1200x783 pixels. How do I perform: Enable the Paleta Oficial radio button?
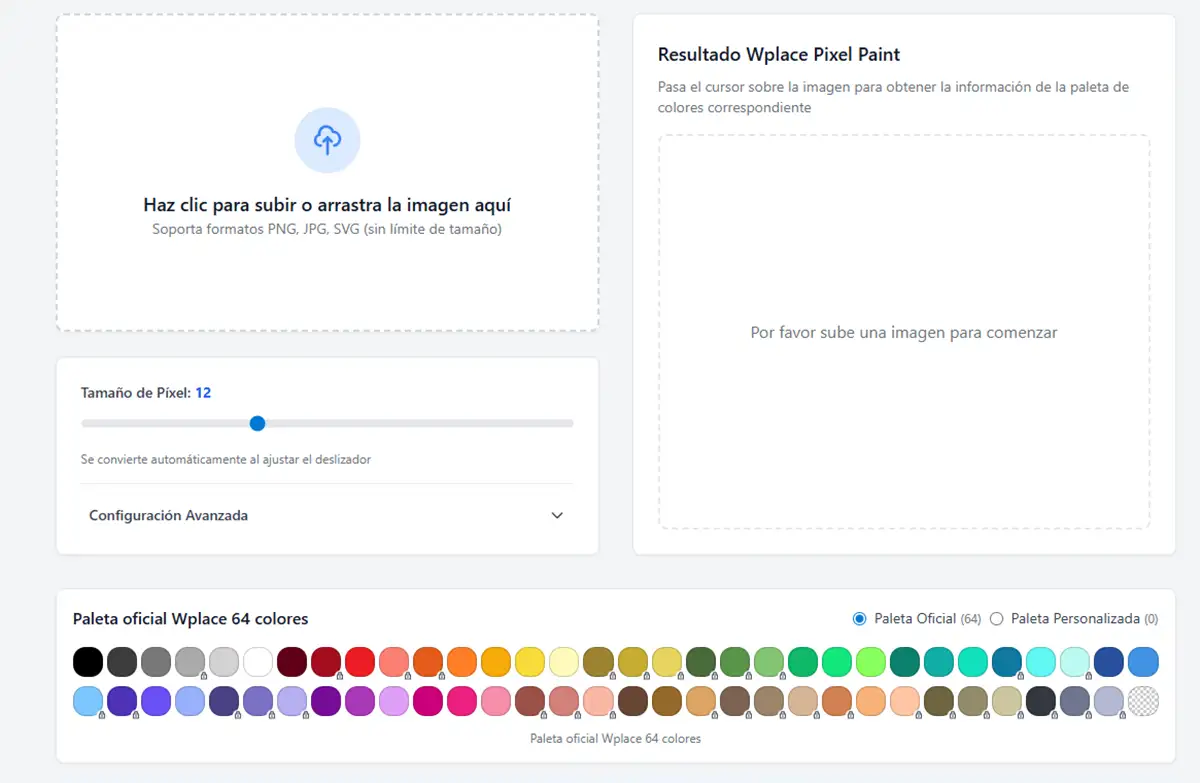tap(859, 619)
